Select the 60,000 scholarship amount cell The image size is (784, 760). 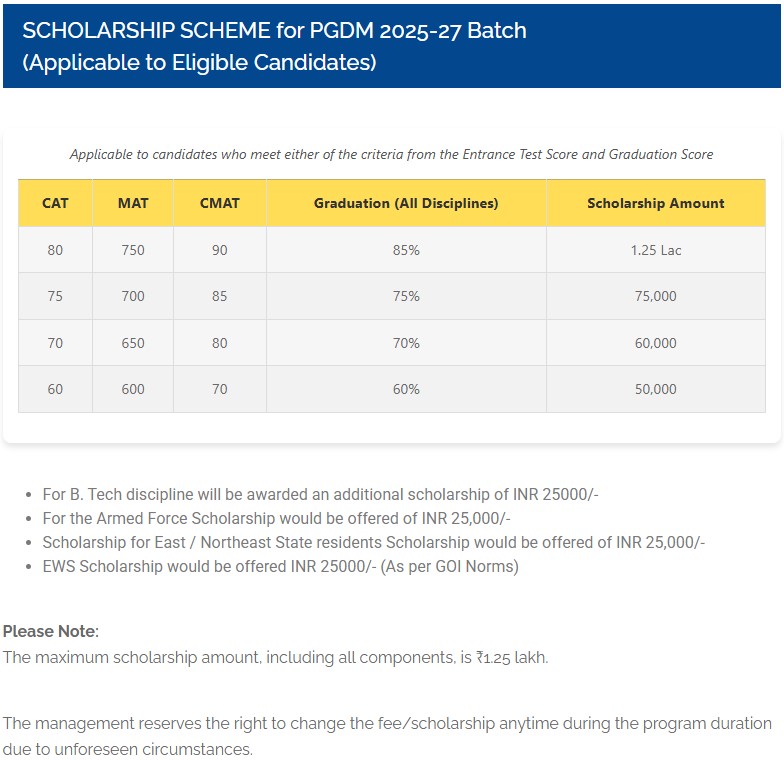click(655, 343)
